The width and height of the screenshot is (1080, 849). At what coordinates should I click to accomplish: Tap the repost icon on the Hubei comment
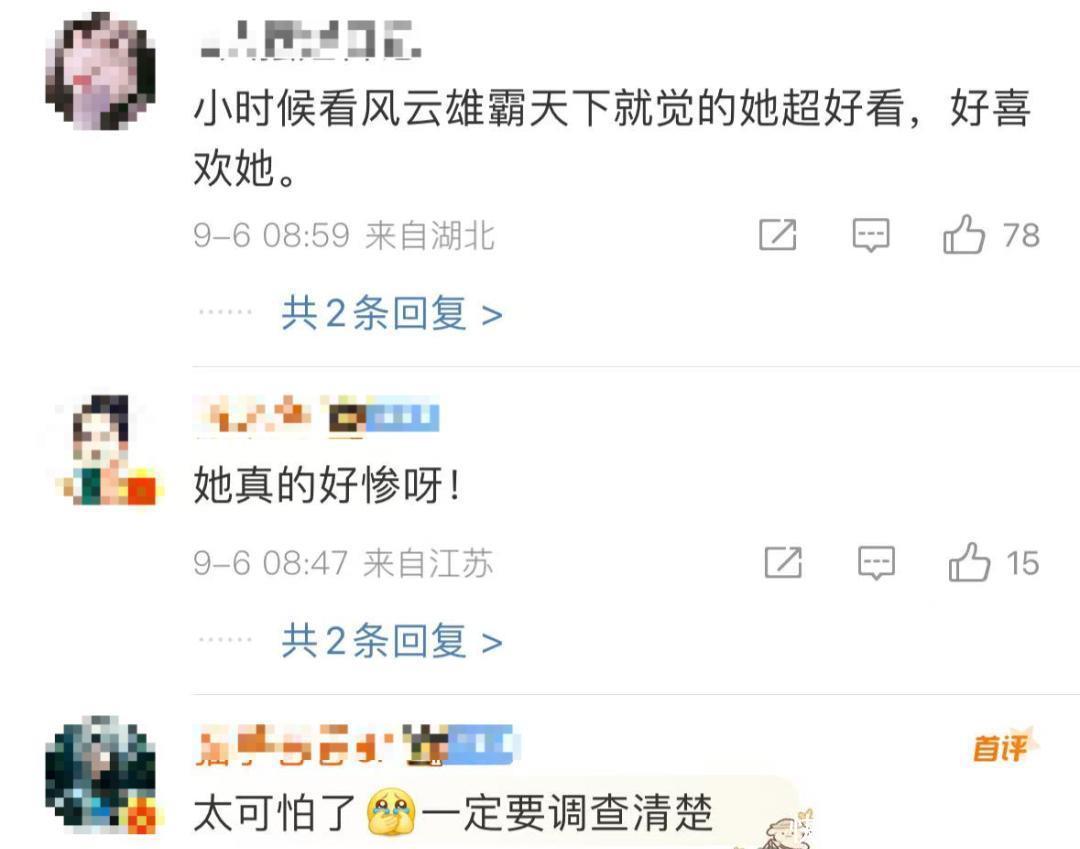[778, 235]
